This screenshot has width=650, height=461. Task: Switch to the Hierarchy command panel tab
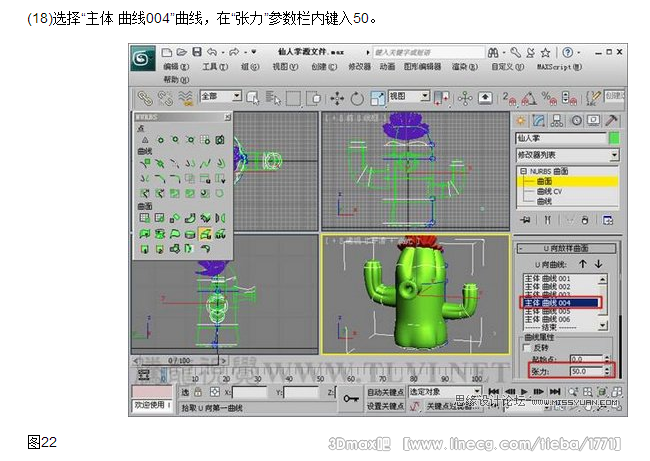point(557,121)
